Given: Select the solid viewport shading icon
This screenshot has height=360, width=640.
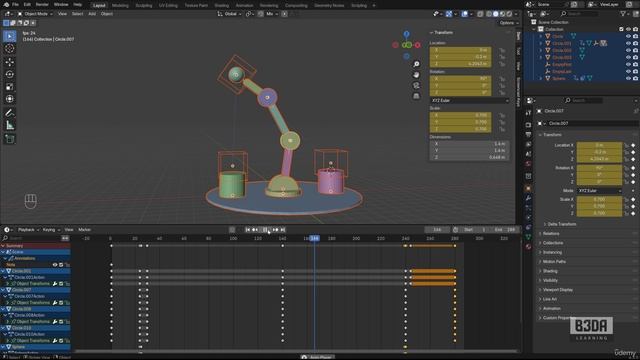Looking at the screenshot, I should pos(496,14).
